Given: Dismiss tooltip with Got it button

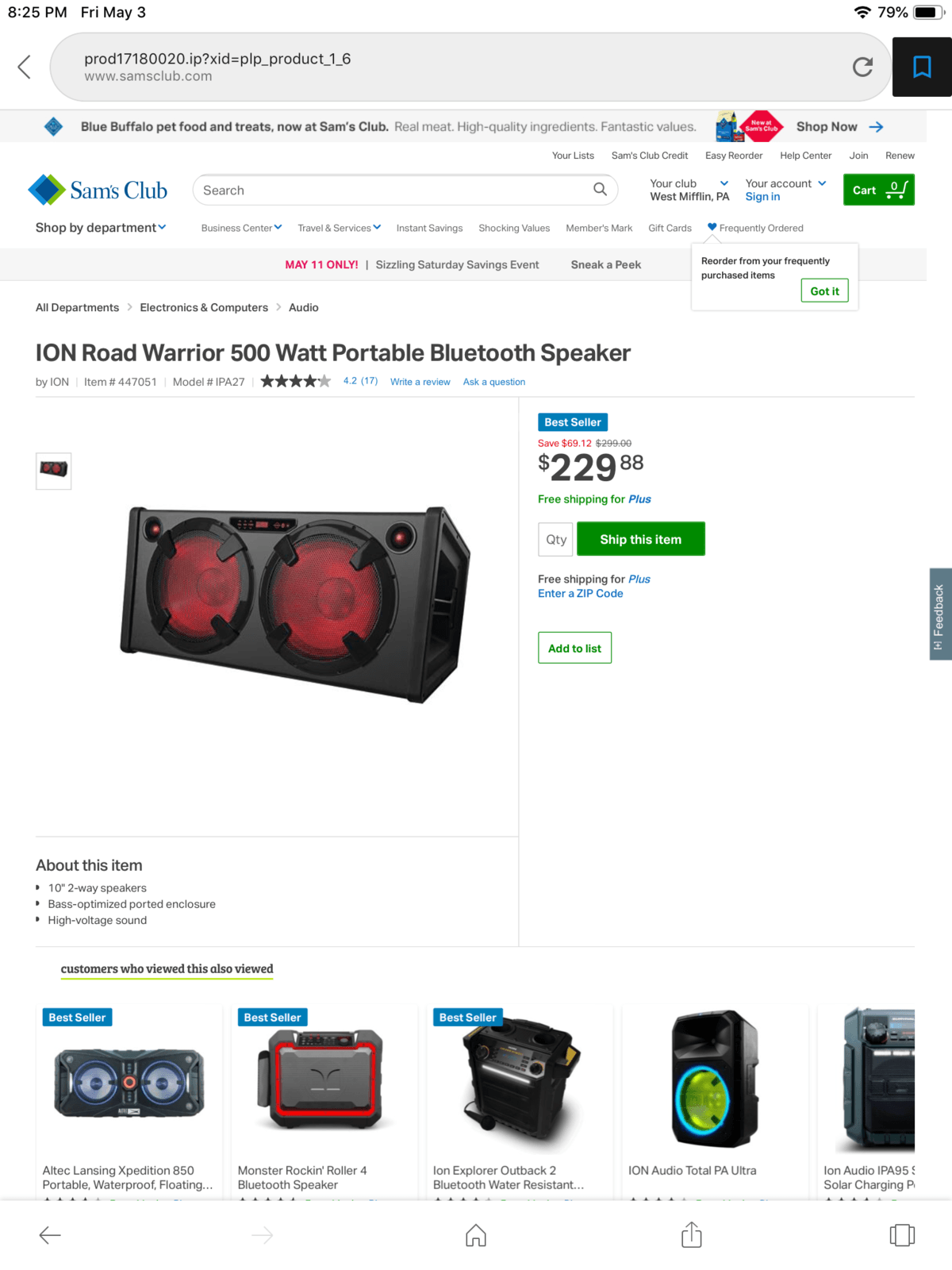Looking at the screenshot, I should 824,291.
